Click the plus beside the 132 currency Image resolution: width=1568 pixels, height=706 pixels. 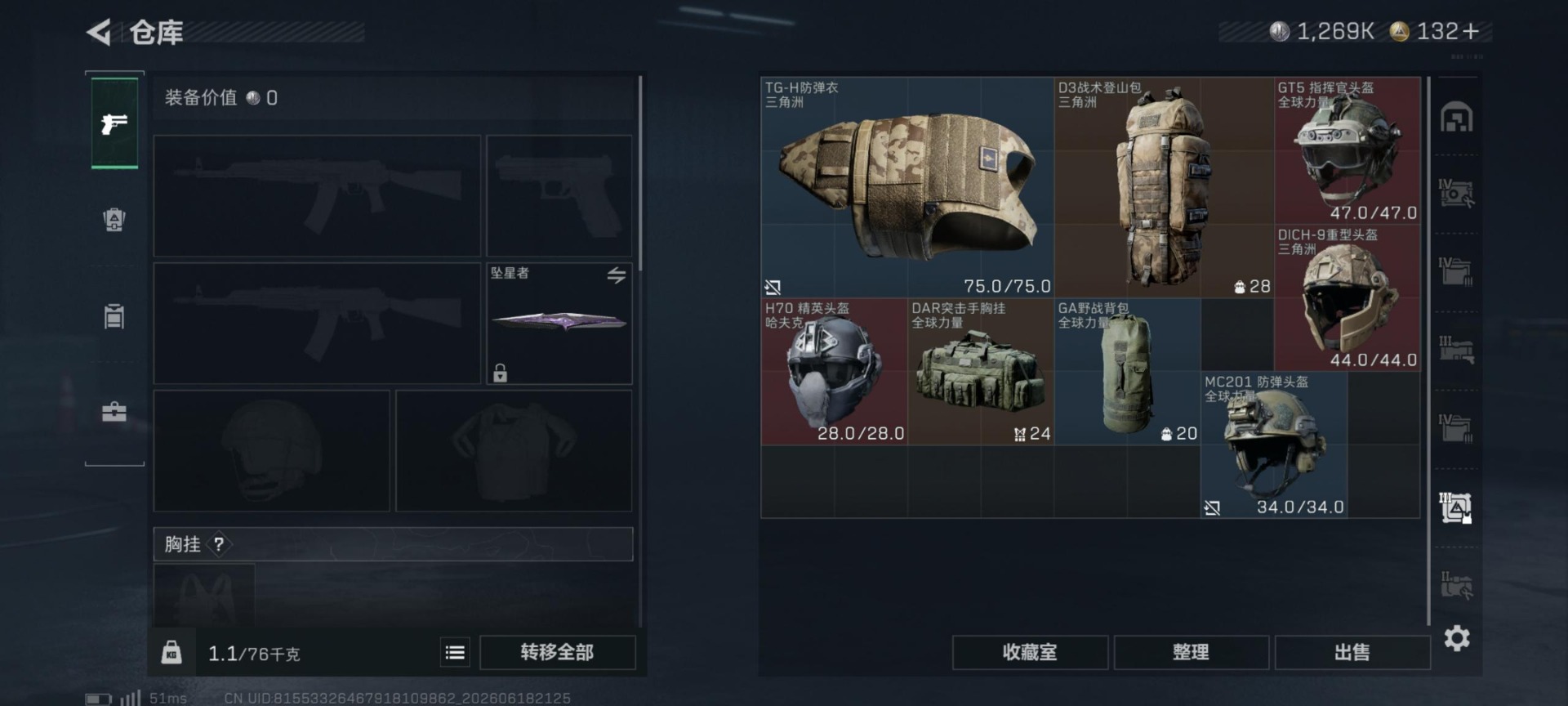tap(1472, 32)
